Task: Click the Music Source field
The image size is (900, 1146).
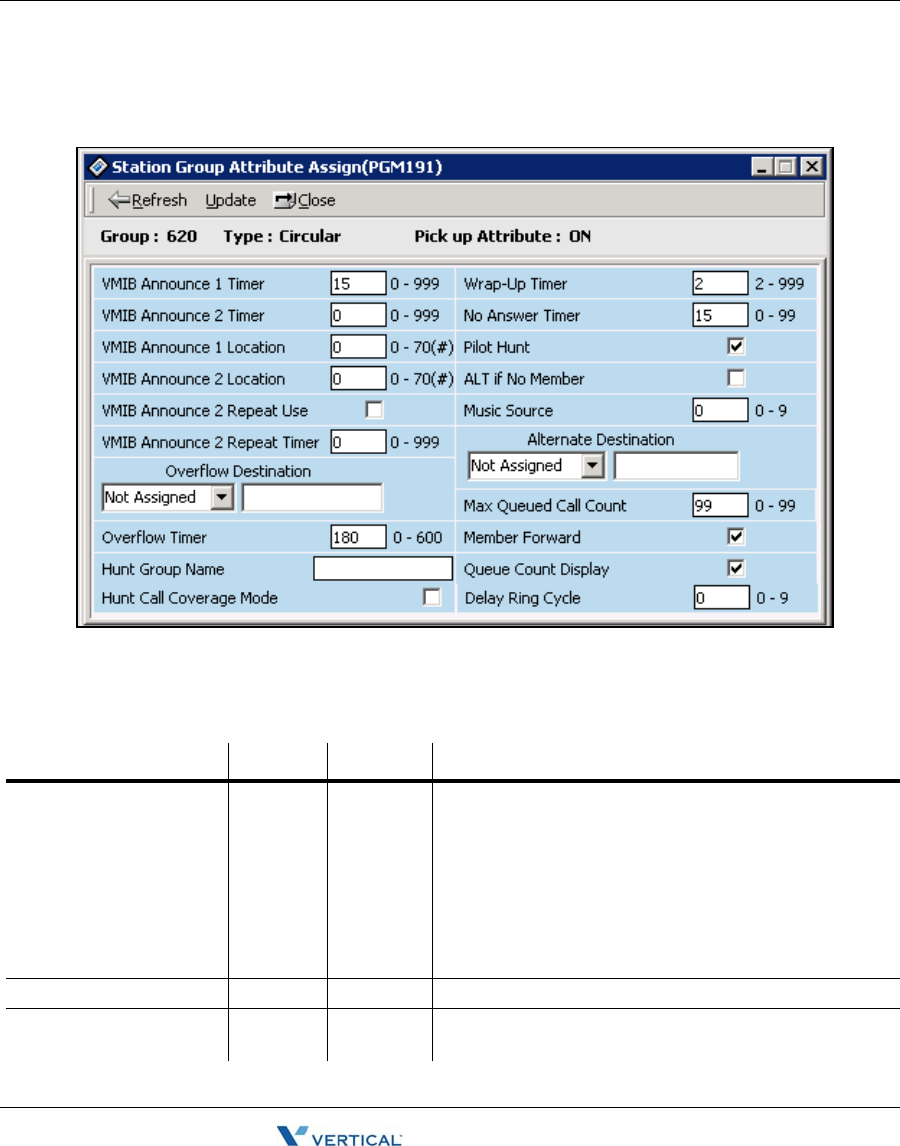Action: [720, 410]
